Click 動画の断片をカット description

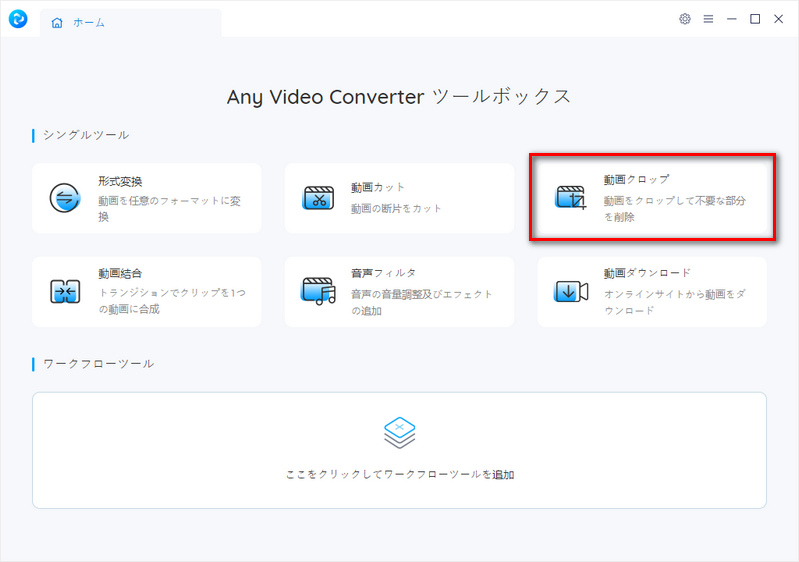click(x=396, y=208)
